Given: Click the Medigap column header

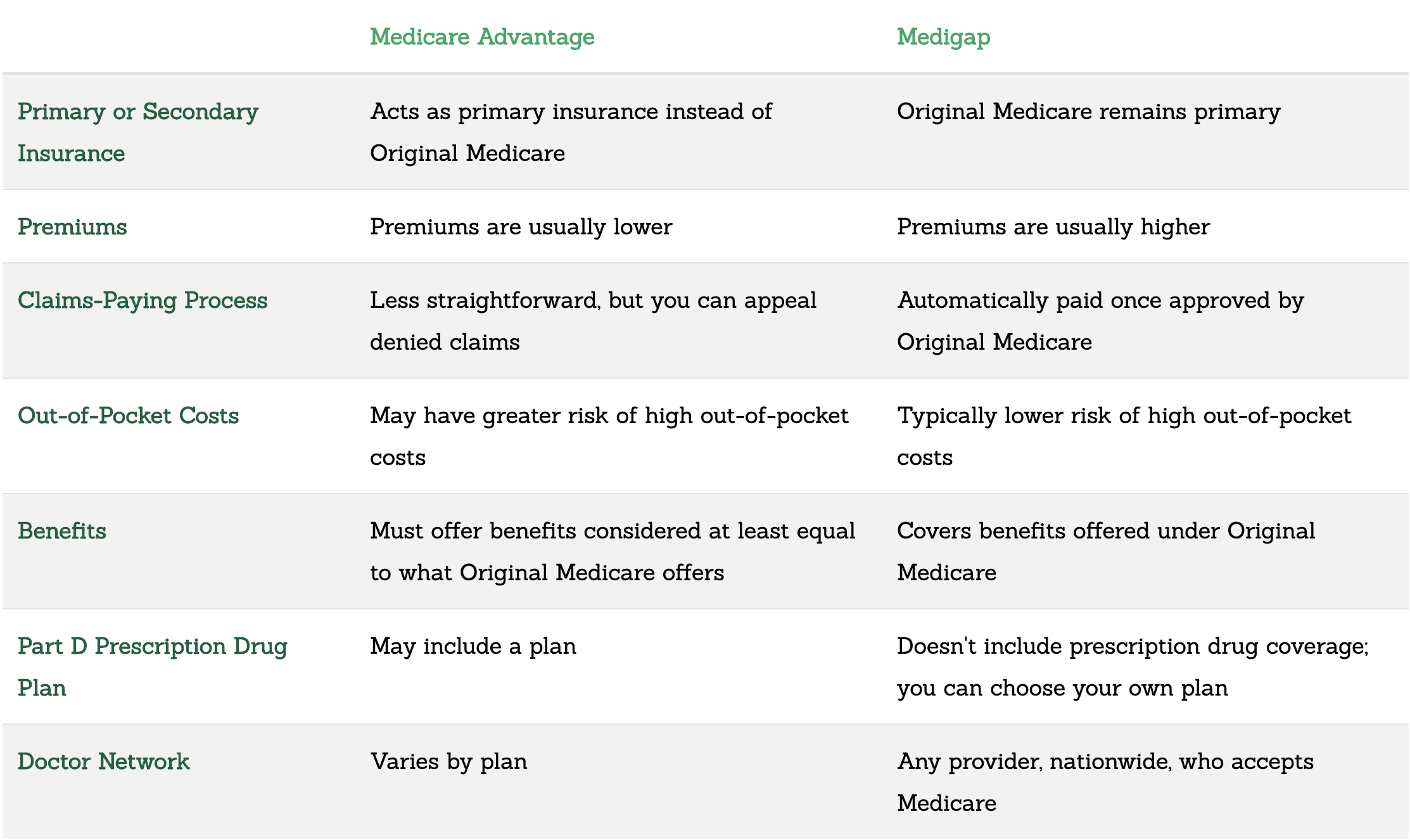Looking at the screenshot, I should tap(943, 37).
